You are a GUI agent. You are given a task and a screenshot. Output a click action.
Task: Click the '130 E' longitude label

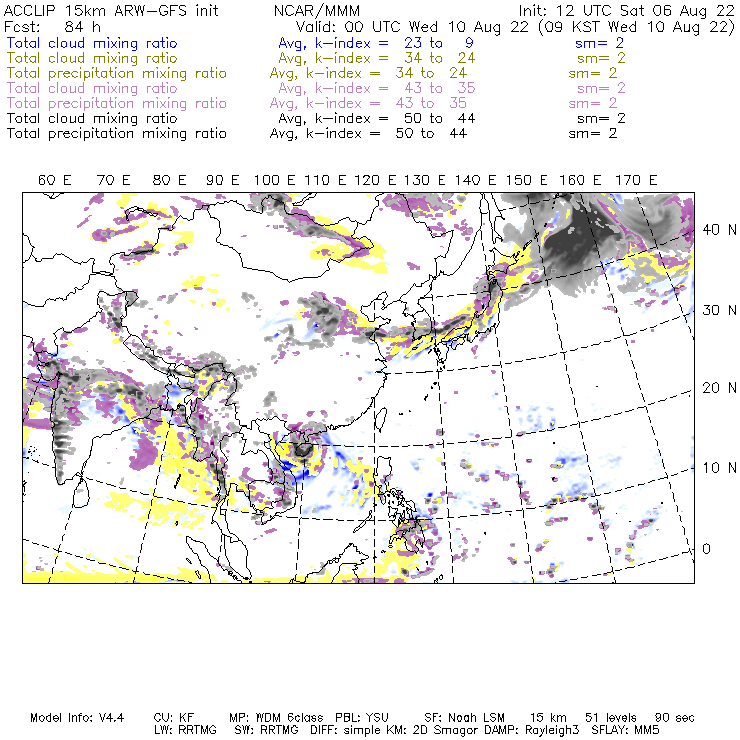[x=425, y=180]
